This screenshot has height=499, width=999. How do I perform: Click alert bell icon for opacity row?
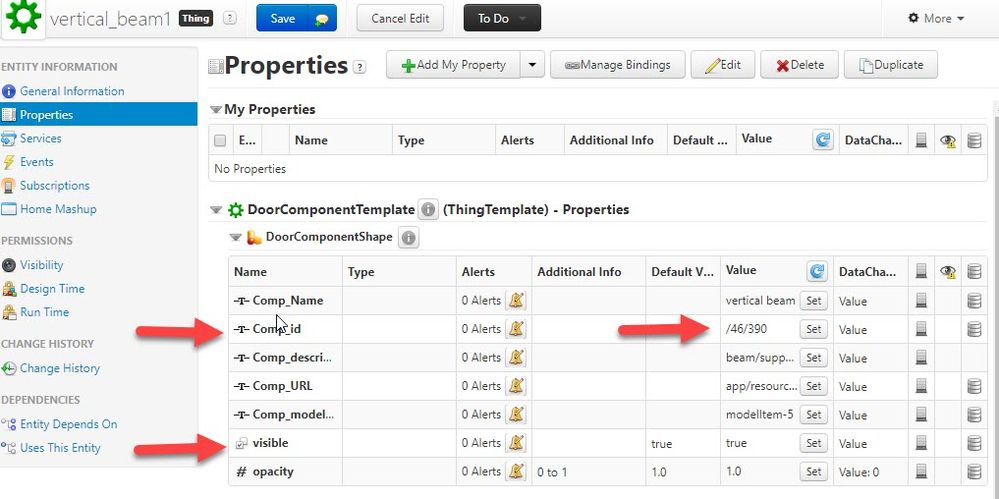pyautogui.click(x=516, y=471)
